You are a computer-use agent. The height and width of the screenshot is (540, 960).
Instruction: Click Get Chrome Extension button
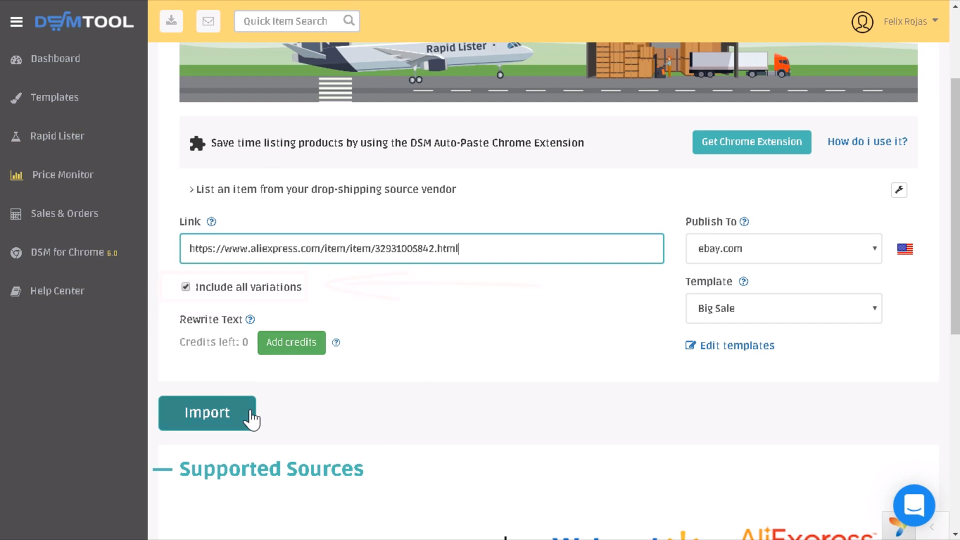[752, 142]
